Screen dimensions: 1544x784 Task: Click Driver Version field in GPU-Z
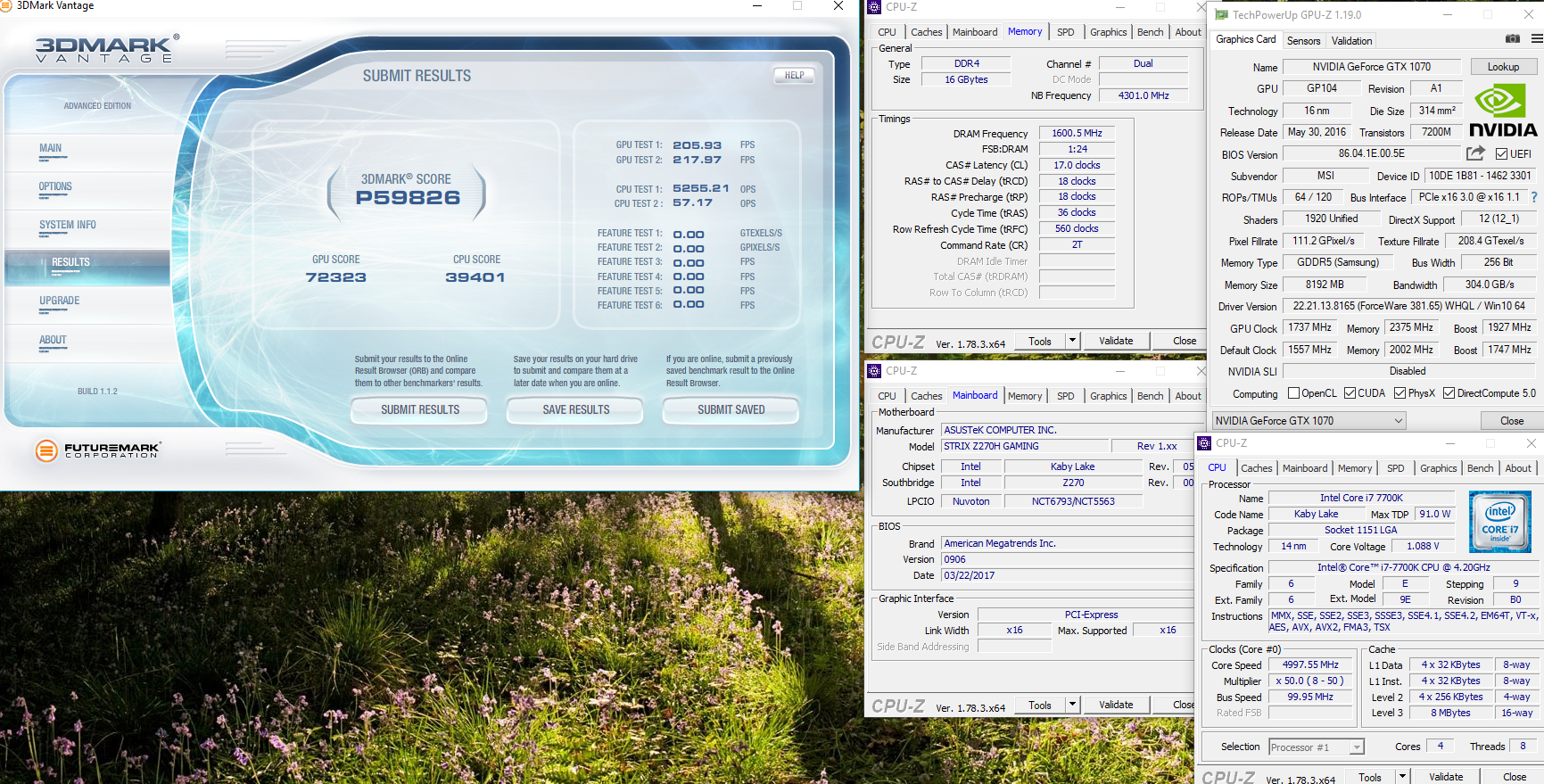tap(1408, 306)
